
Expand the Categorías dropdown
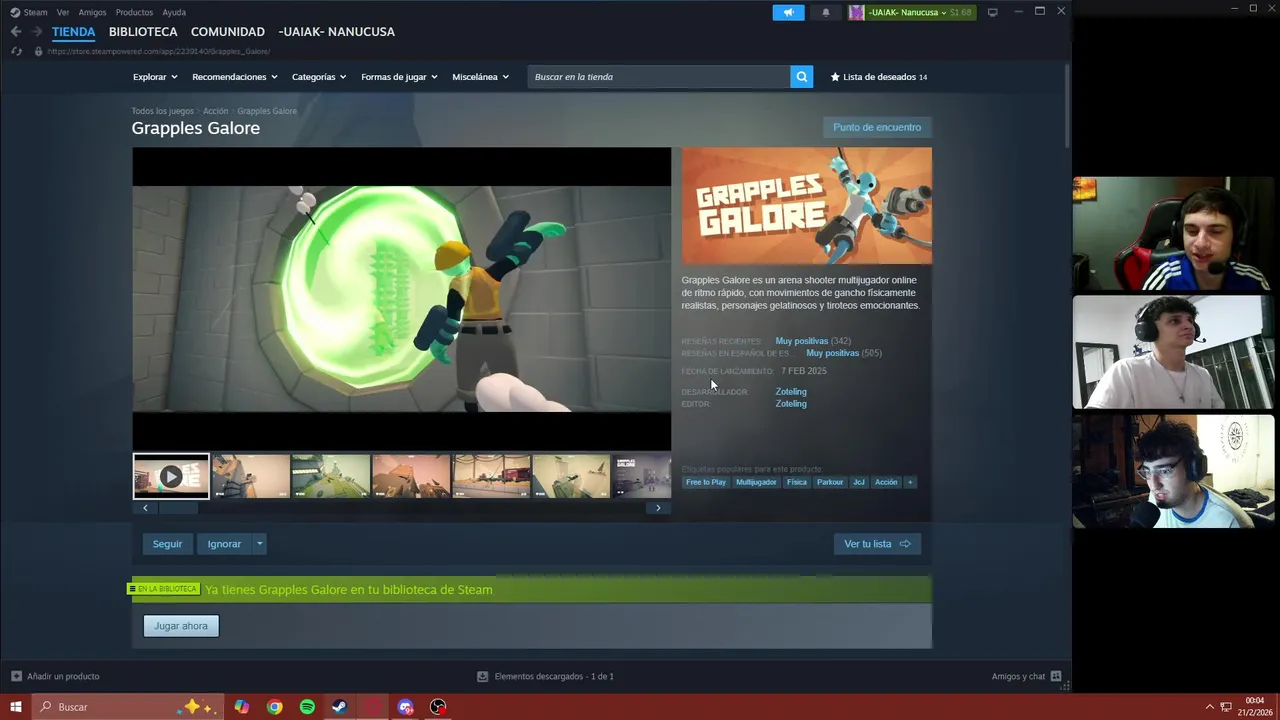(x=319, y=77)
